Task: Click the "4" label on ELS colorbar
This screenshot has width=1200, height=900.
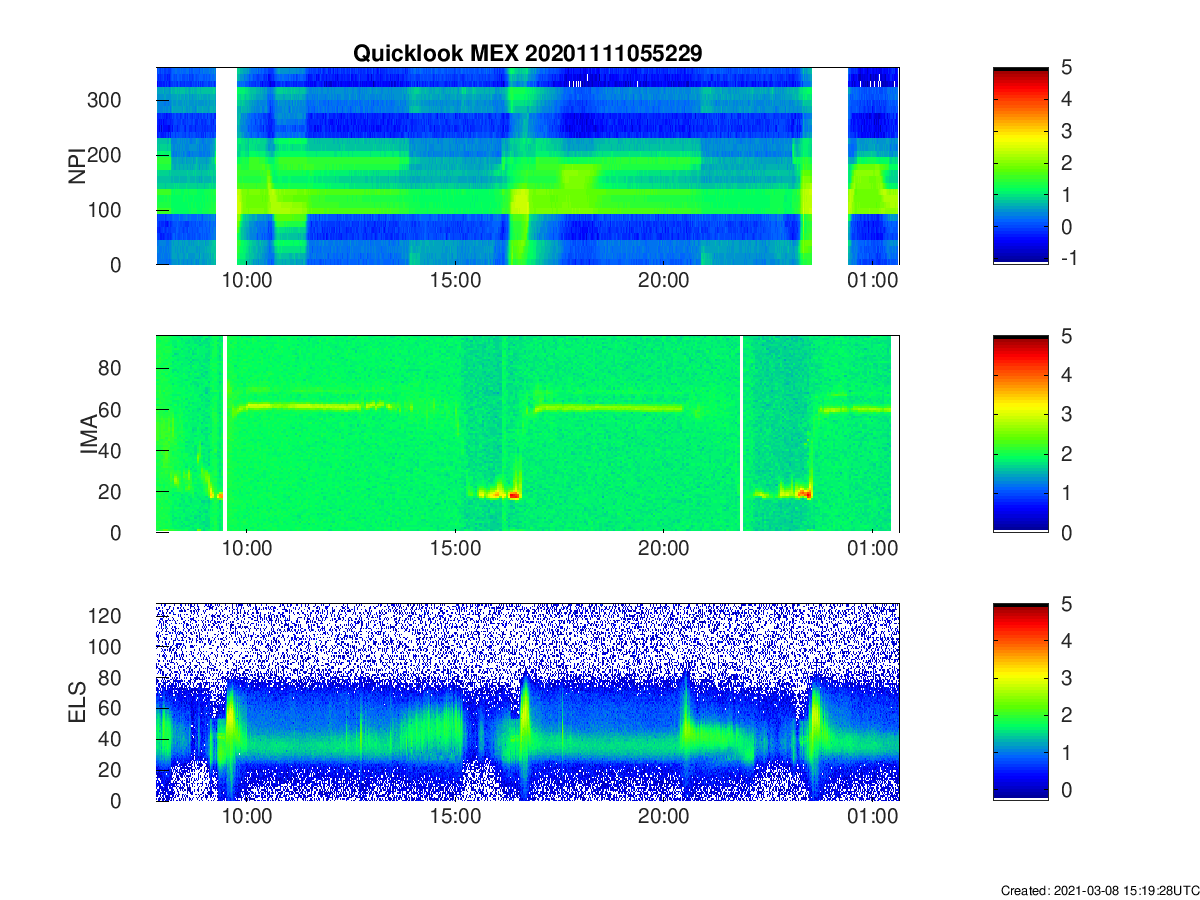Action: click(x=1066, y=641)
